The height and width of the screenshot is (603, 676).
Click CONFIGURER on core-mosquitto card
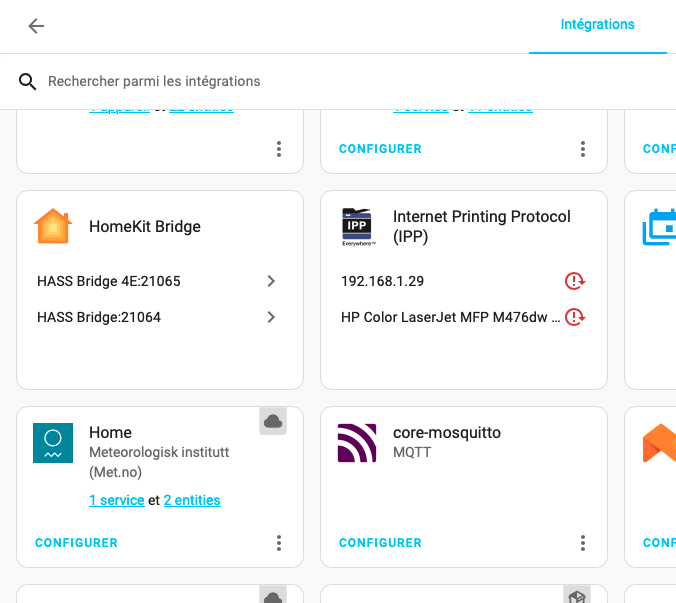pyautogui.click(x=380, y=543)
